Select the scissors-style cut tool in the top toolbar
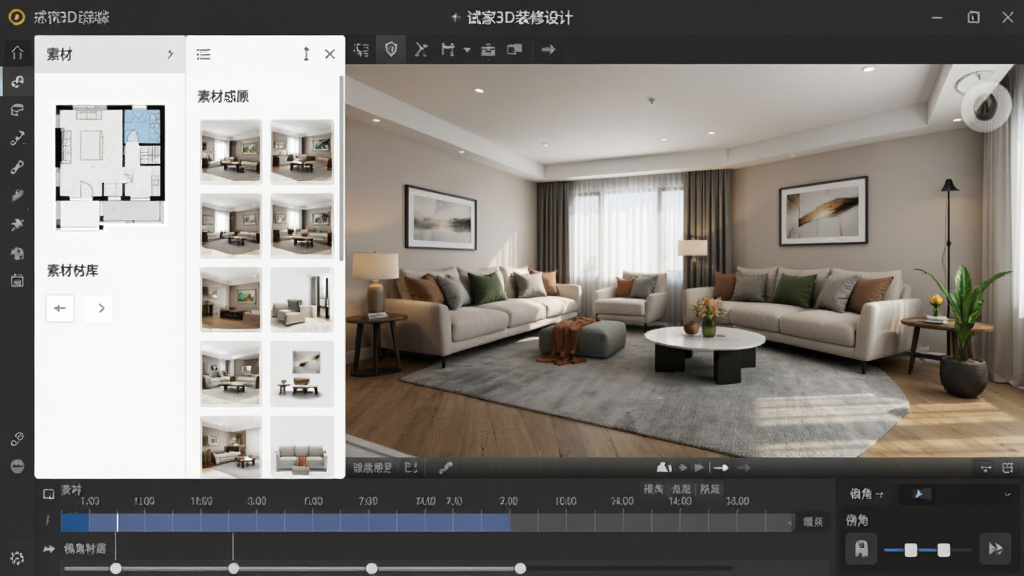 (421, 50)
